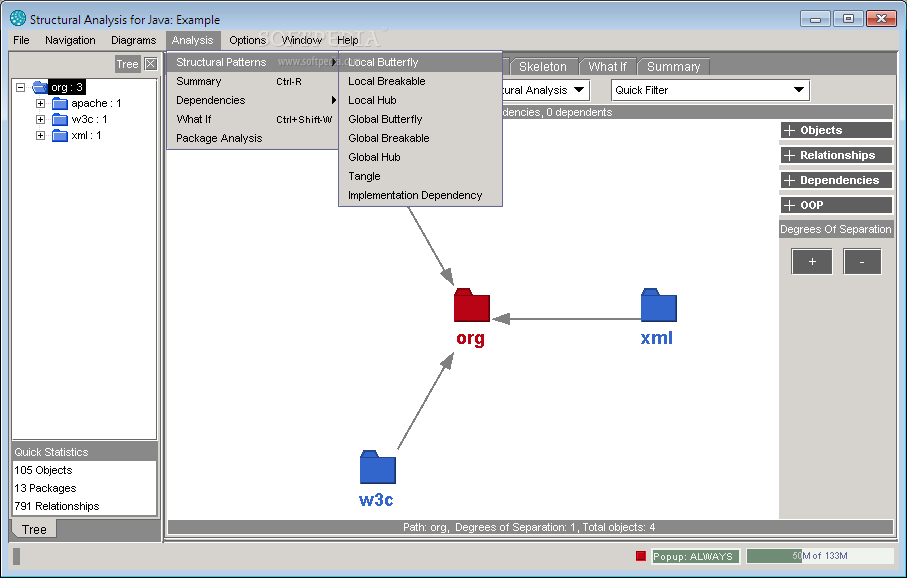Select 'apache : 1' tree label
Screen dimensions: 907x578
tap(96, 104)
